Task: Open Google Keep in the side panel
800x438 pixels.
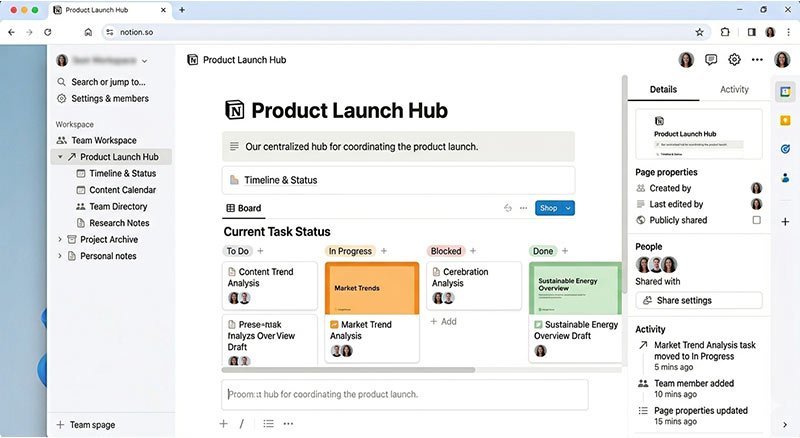Action: [x=785, y=120]
